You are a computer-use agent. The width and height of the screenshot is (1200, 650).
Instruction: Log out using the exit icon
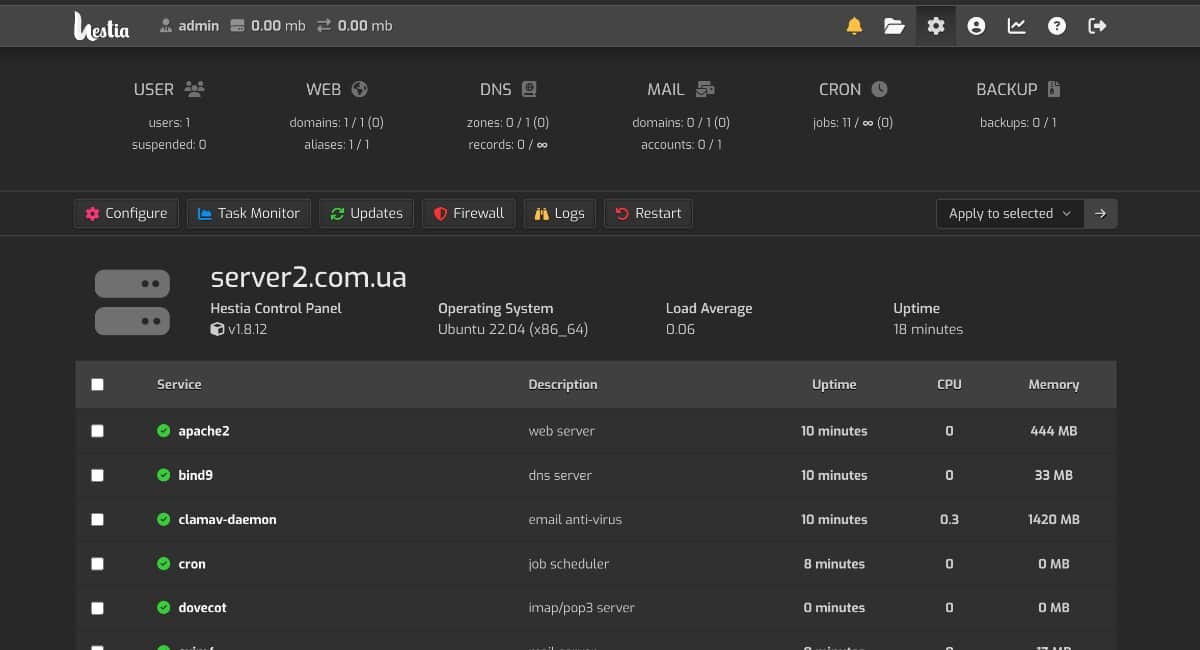[x=1097, y=26]
